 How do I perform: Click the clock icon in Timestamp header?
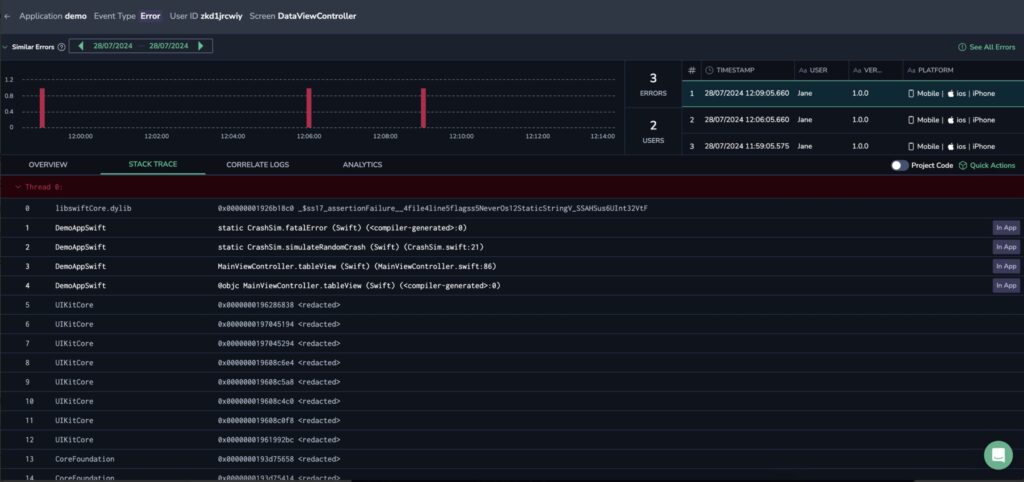coord(709,70)
